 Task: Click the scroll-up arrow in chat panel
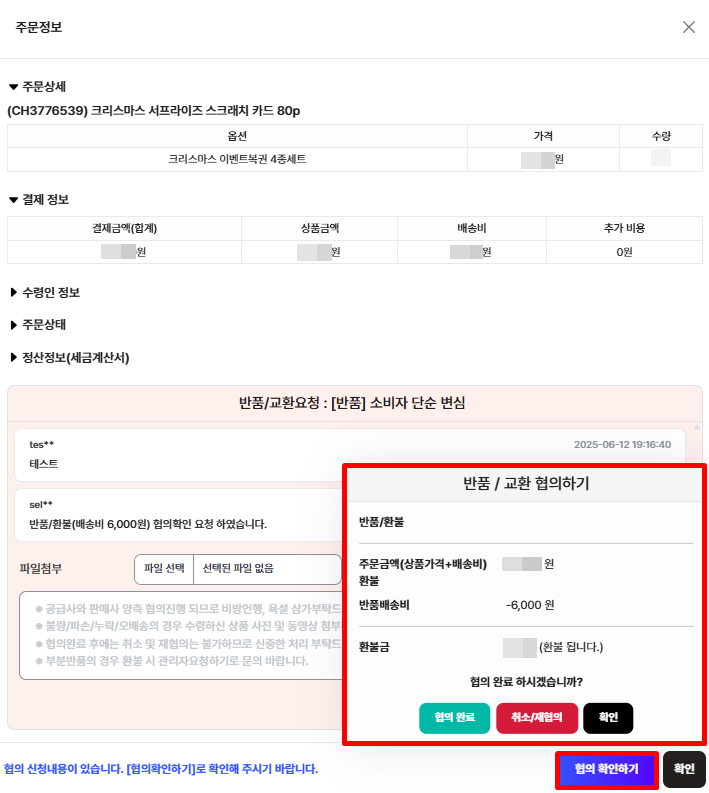(696, 427)
